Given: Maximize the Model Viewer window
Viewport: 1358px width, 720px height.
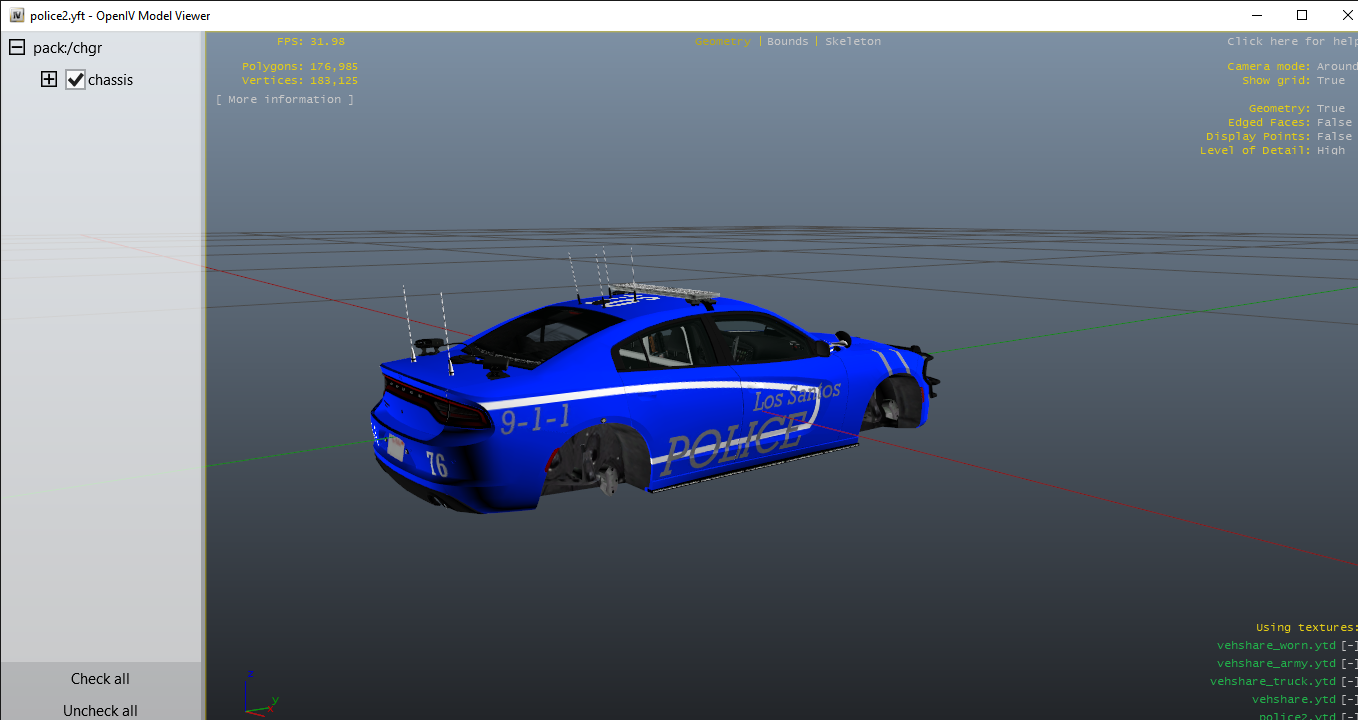Looking at the screenshot, I should (x=1302, y=15).
